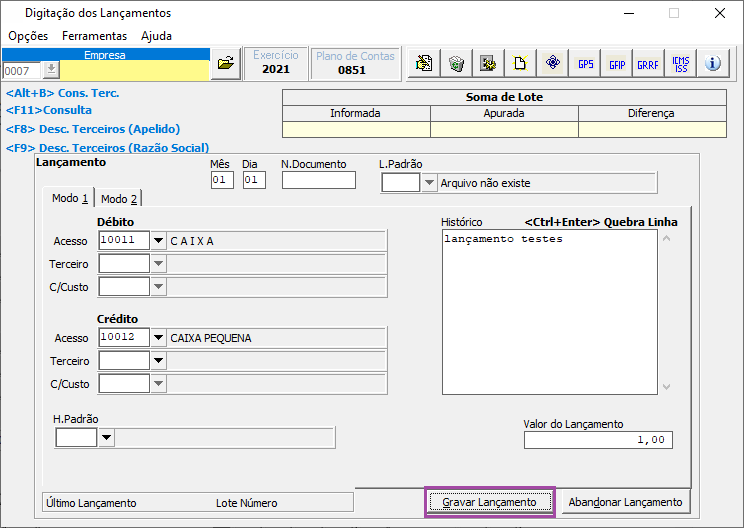The image size is (744, 528).
Task: Click the Soma de Lote Informada cell
Action: tap(356, 130)
